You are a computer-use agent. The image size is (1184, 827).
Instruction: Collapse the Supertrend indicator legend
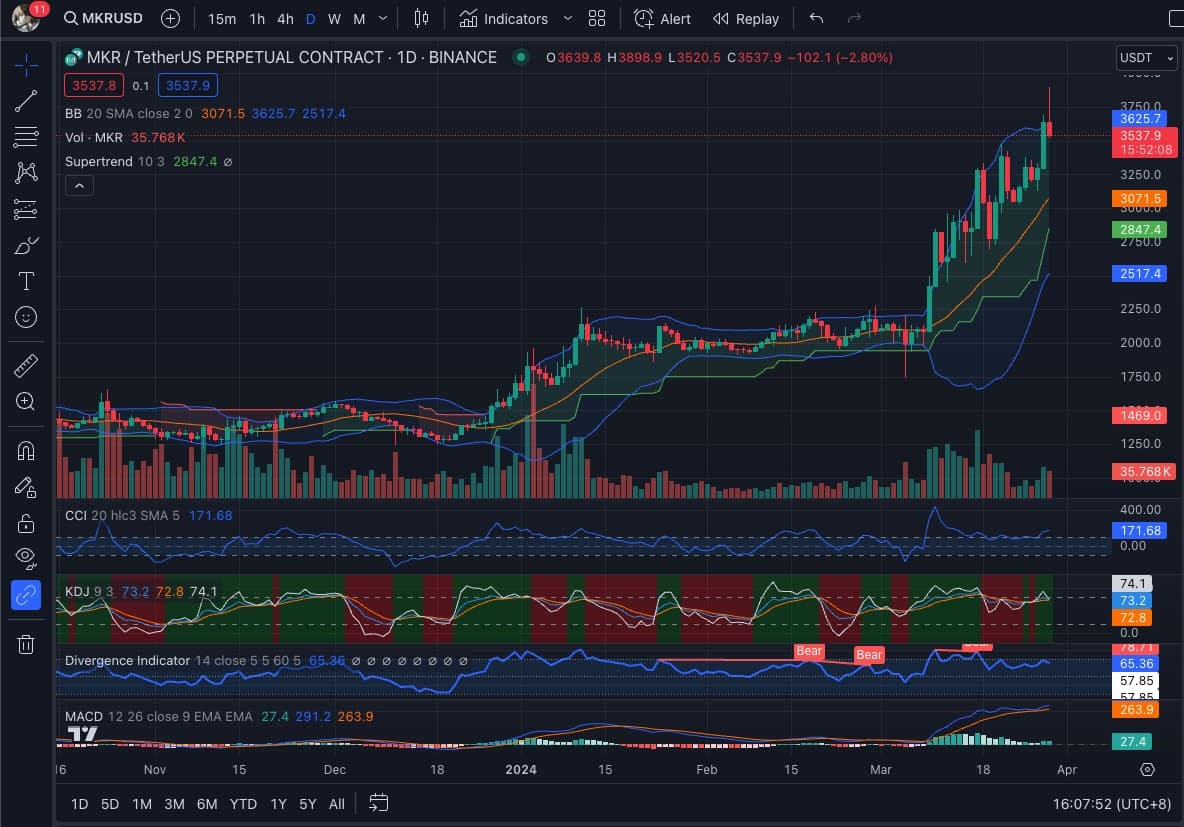pyautogui.click(x=79, y=185)
